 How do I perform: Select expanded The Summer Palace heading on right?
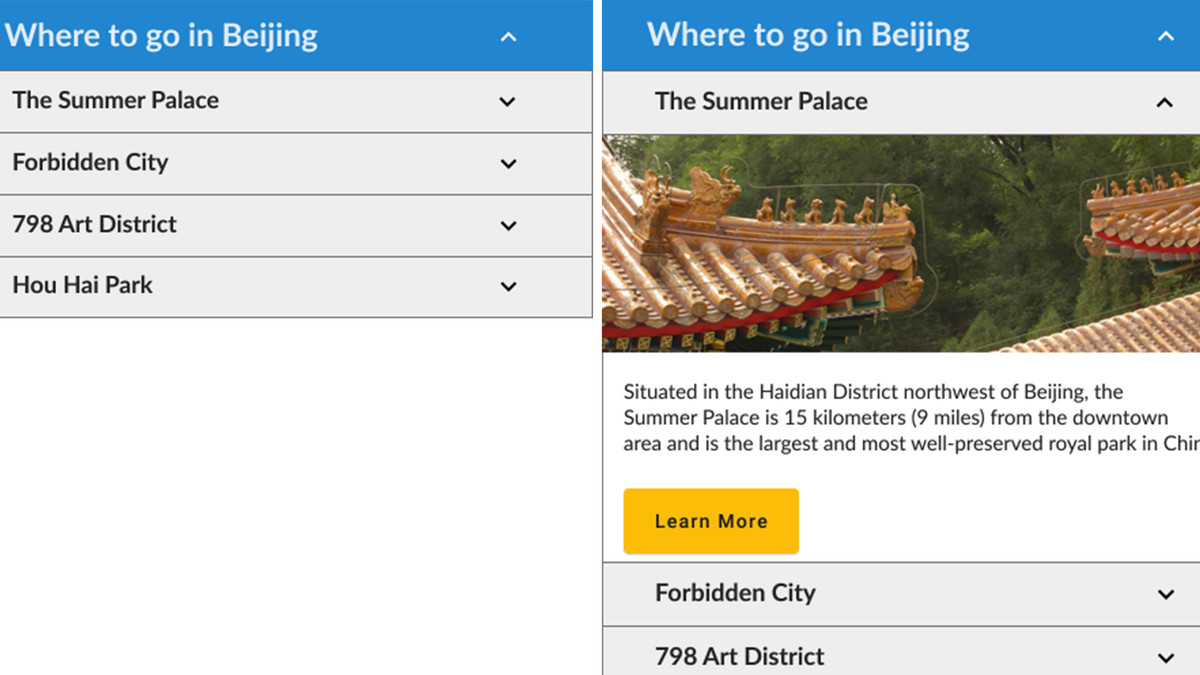(x=761, y=101)
